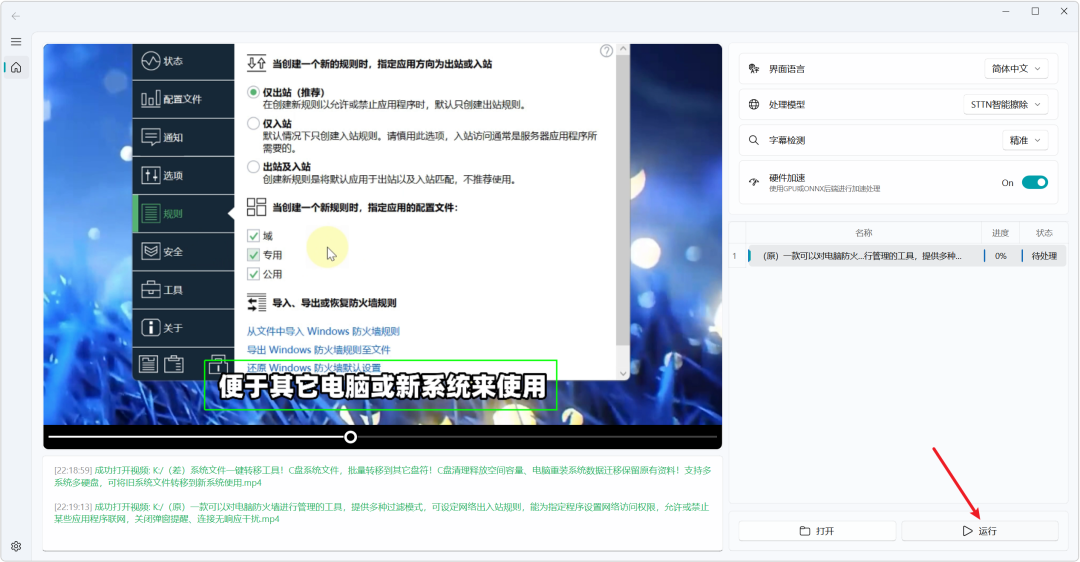Open the 界面语言 dropdown 简体中文
This screenshot has width=1080, height=562.
(1016, 69)
